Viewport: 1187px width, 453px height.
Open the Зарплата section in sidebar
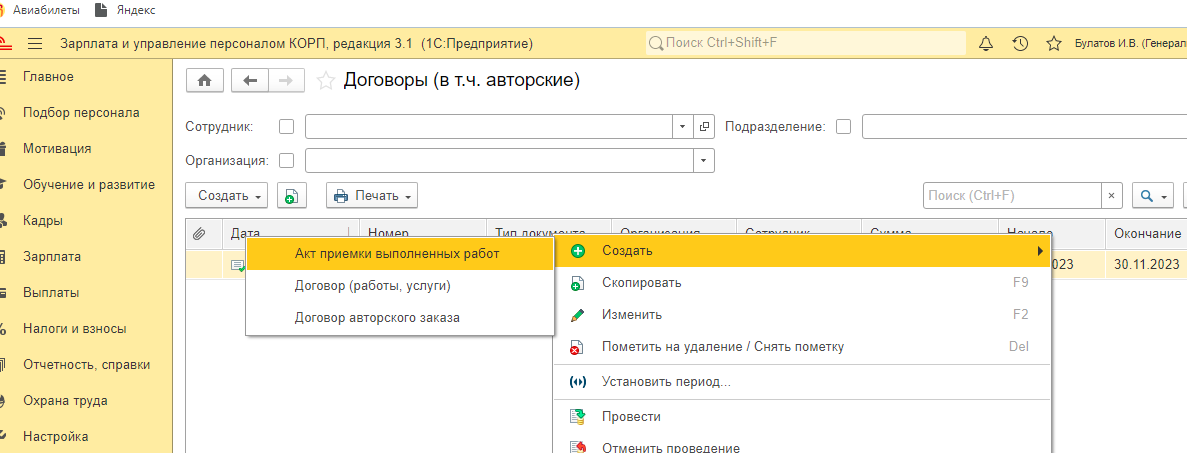(52, 257)
